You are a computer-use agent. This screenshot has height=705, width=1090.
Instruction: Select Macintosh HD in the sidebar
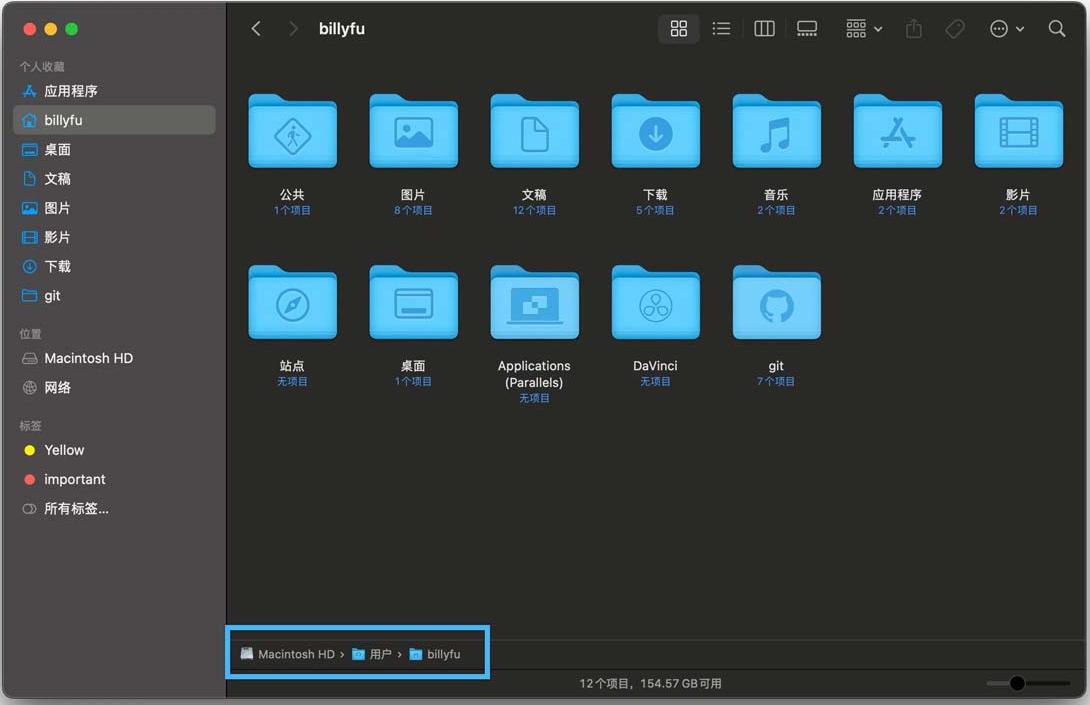click(x=88, y=358)
